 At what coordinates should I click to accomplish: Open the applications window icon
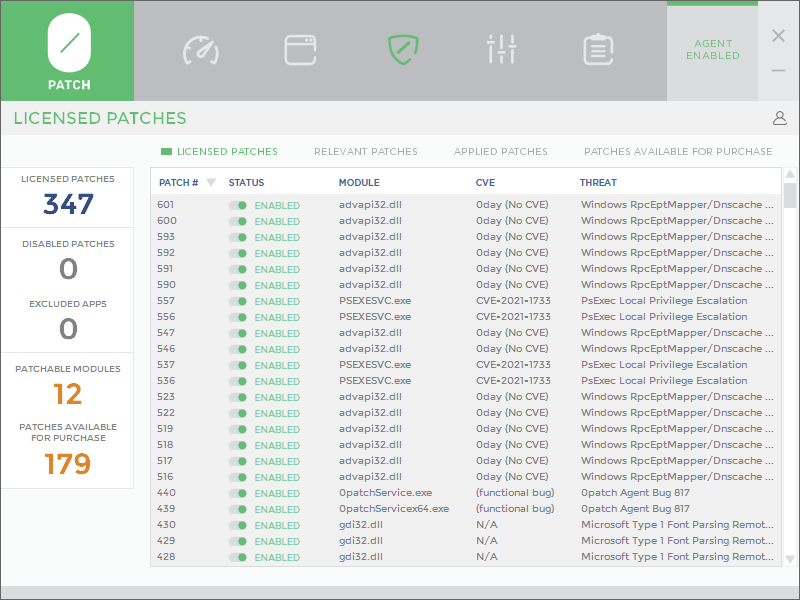[x=300, y=50]
